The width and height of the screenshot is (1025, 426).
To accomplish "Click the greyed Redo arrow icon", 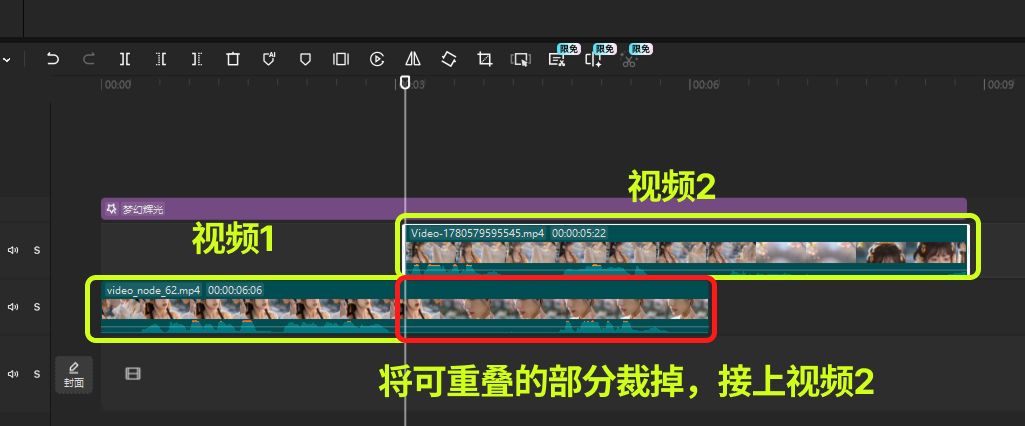I will coord(89,59).
